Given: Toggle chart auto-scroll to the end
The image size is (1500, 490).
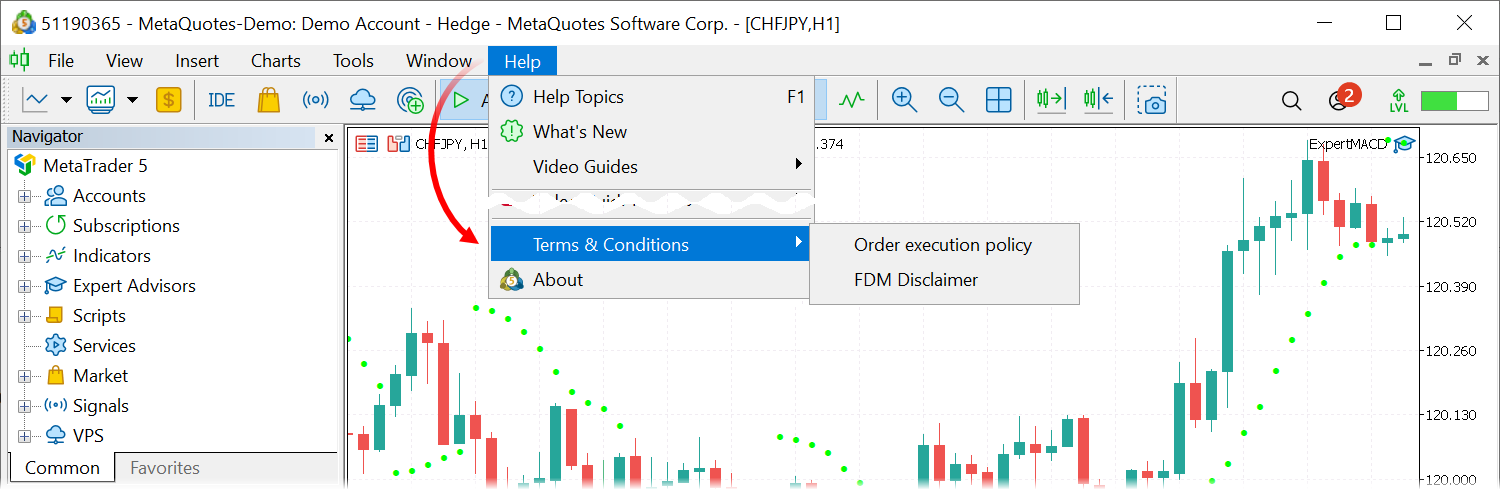Looking at the screenshot, I should pyautogui.click(x=1051, y=100).
